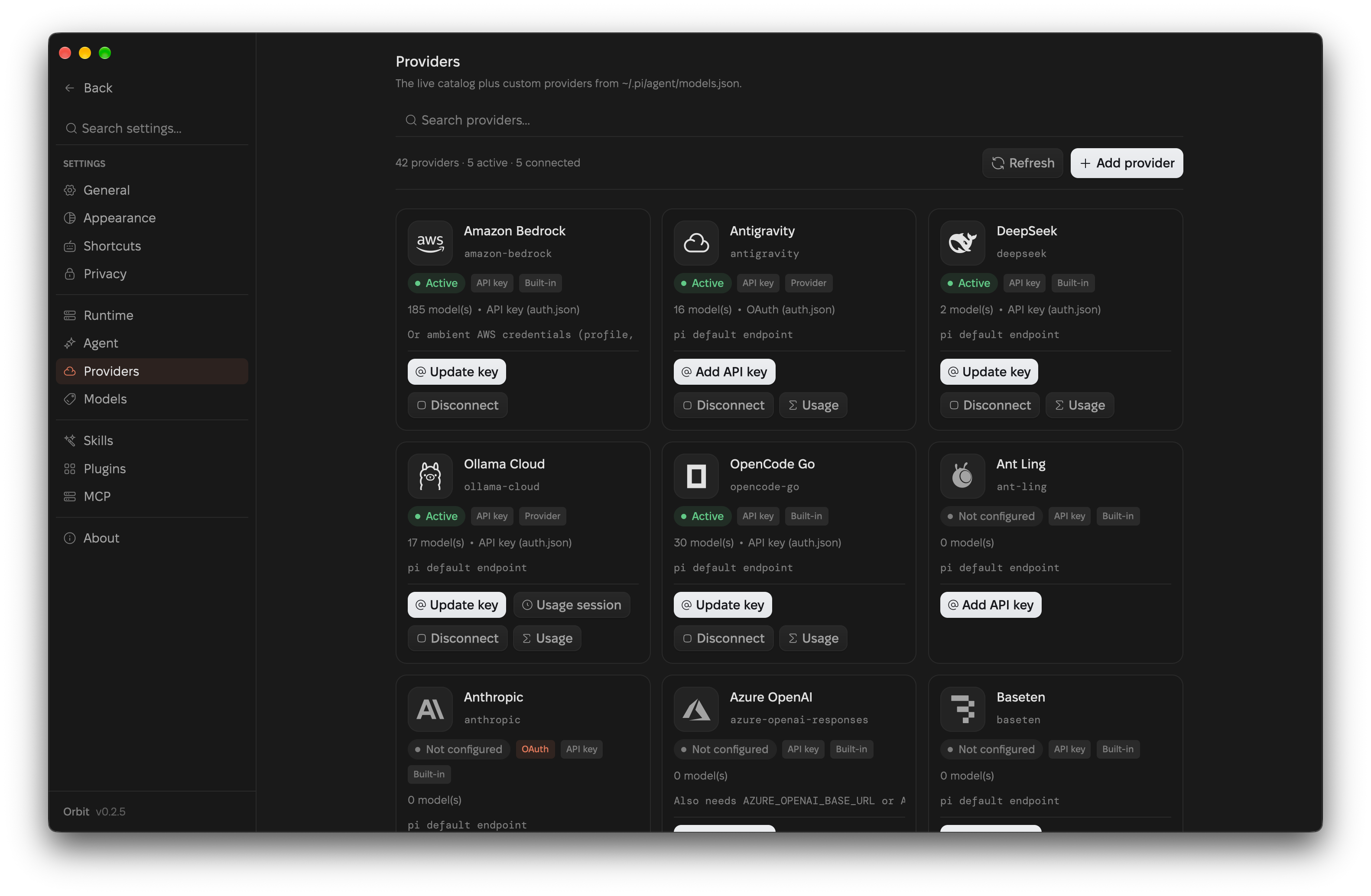Add API key for Antigravity
Viewport: 1371px width, 896px height.
pyautogui.click(x=724, y=372)
